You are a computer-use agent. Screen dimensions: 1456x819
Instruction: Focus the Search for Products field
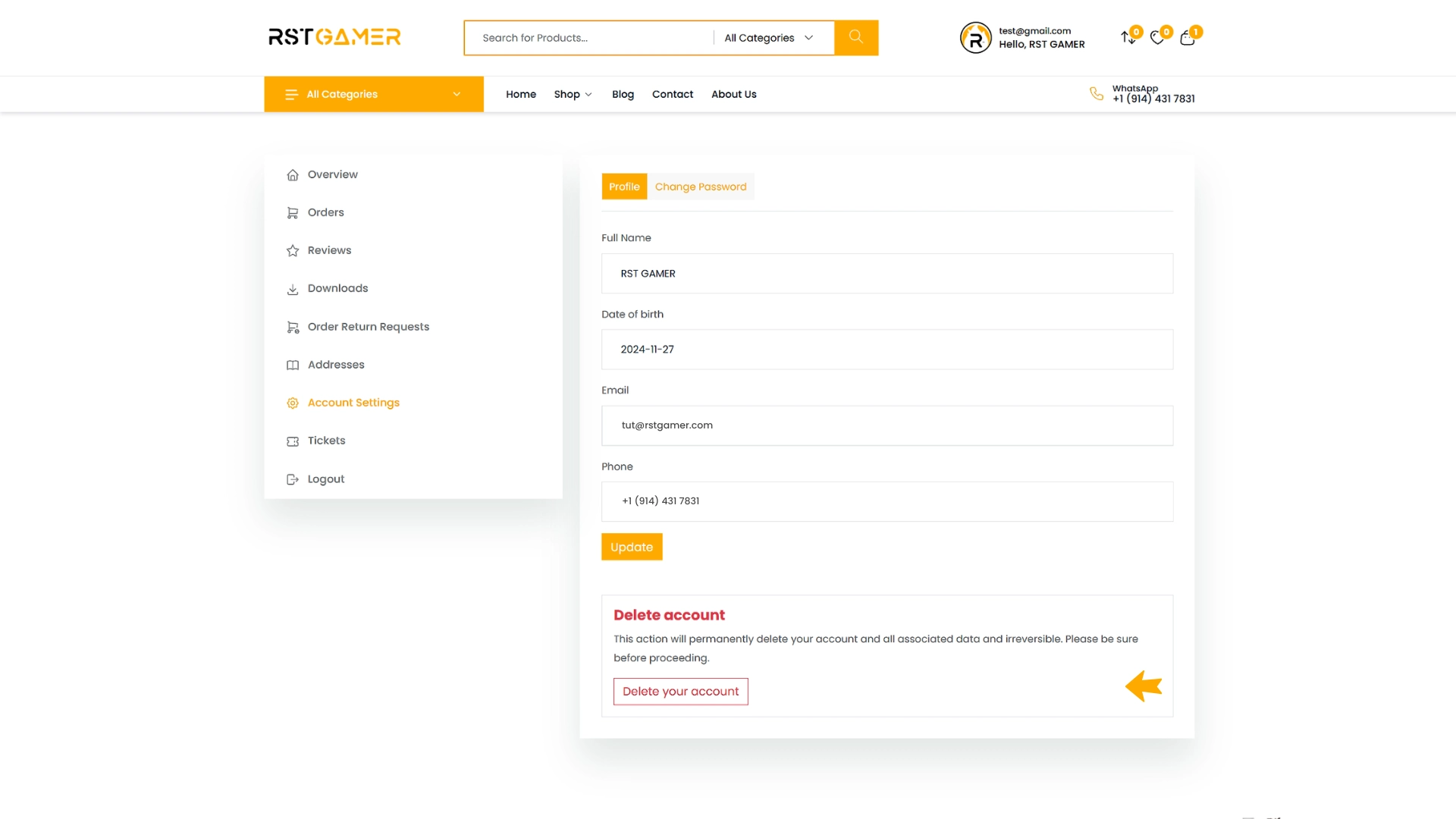point(589,38)
